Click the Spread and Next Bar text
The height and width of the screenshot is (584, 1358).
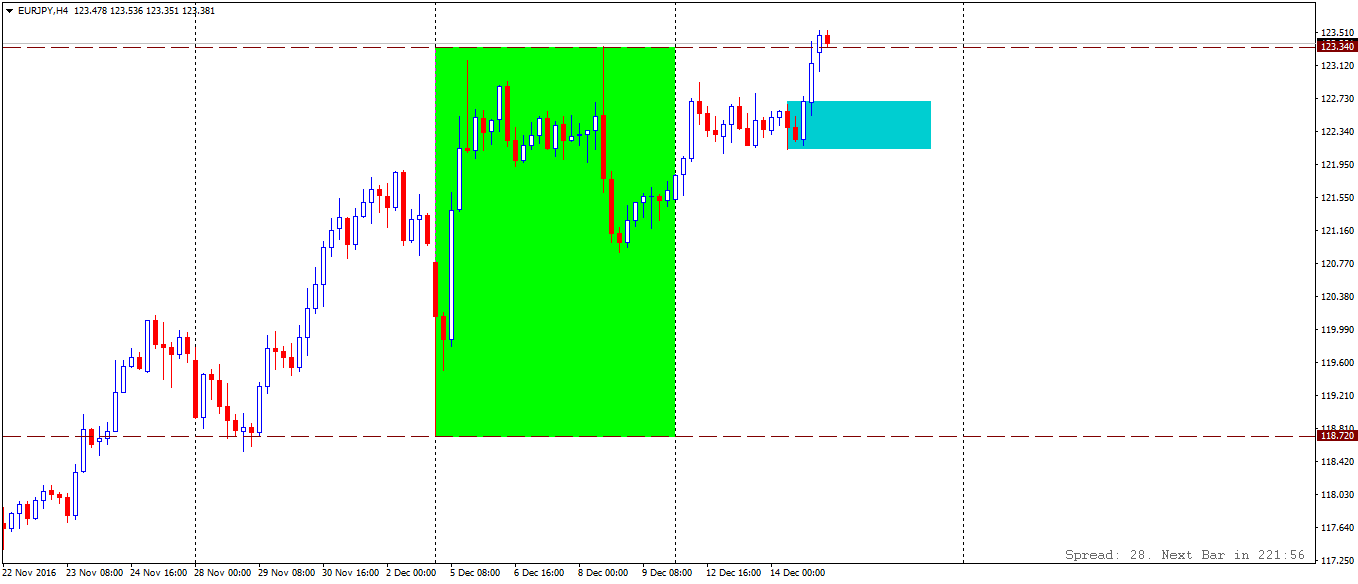[1184, 555]
